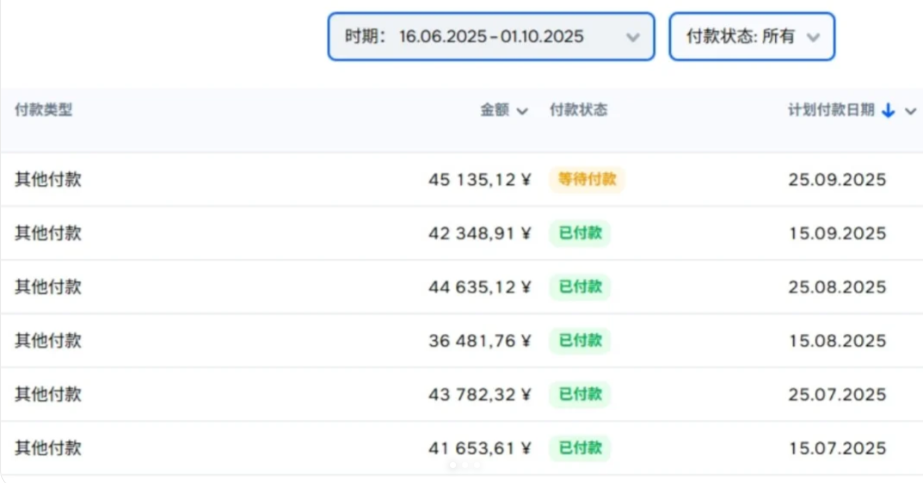Click the date 15.07.2025 in last row
Screen dimensions: 923x483
tap(837, 449)
